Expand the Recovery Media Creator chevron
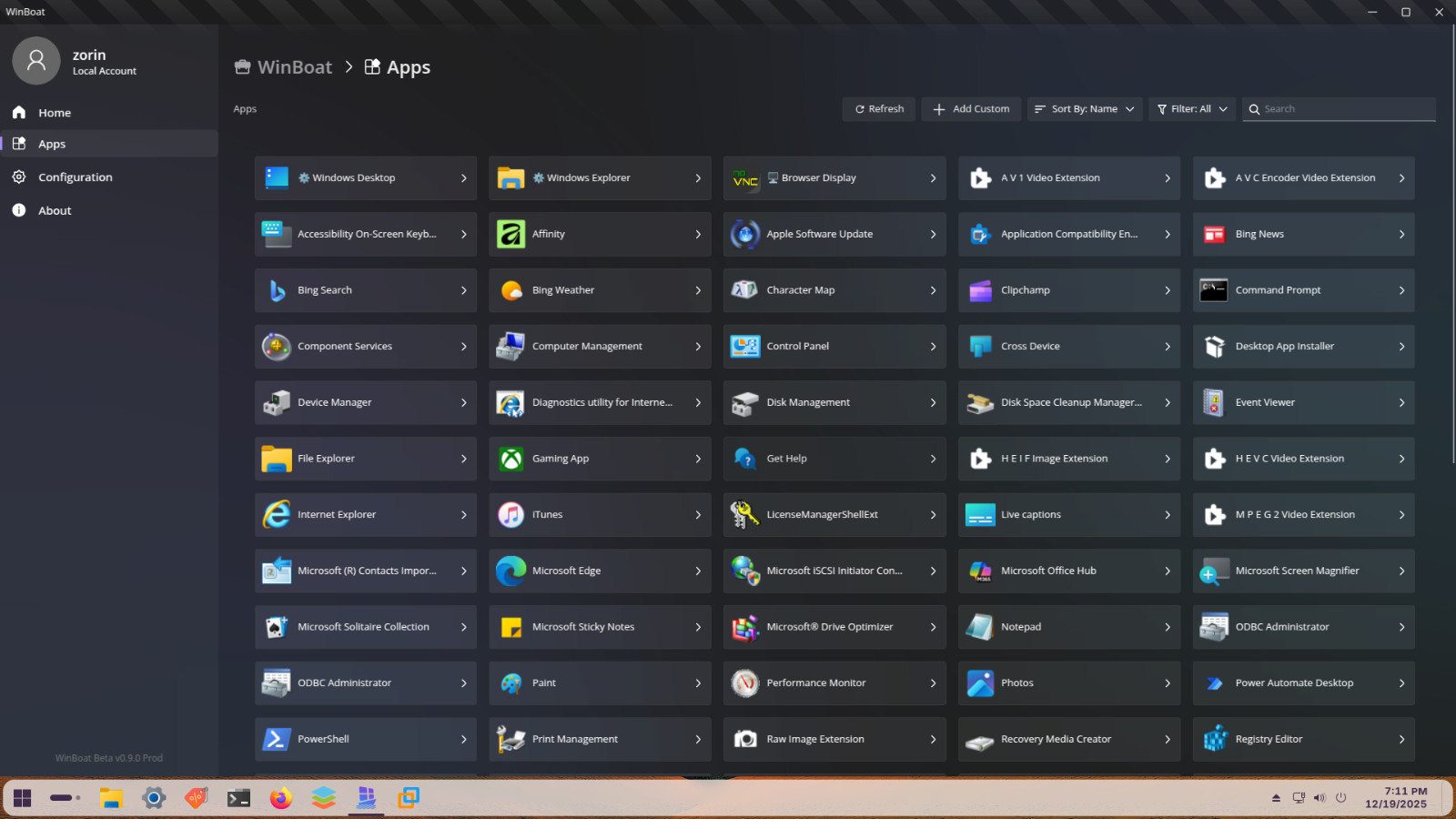This screenshot has height=819, width=1456. (x=1168, y=739)
